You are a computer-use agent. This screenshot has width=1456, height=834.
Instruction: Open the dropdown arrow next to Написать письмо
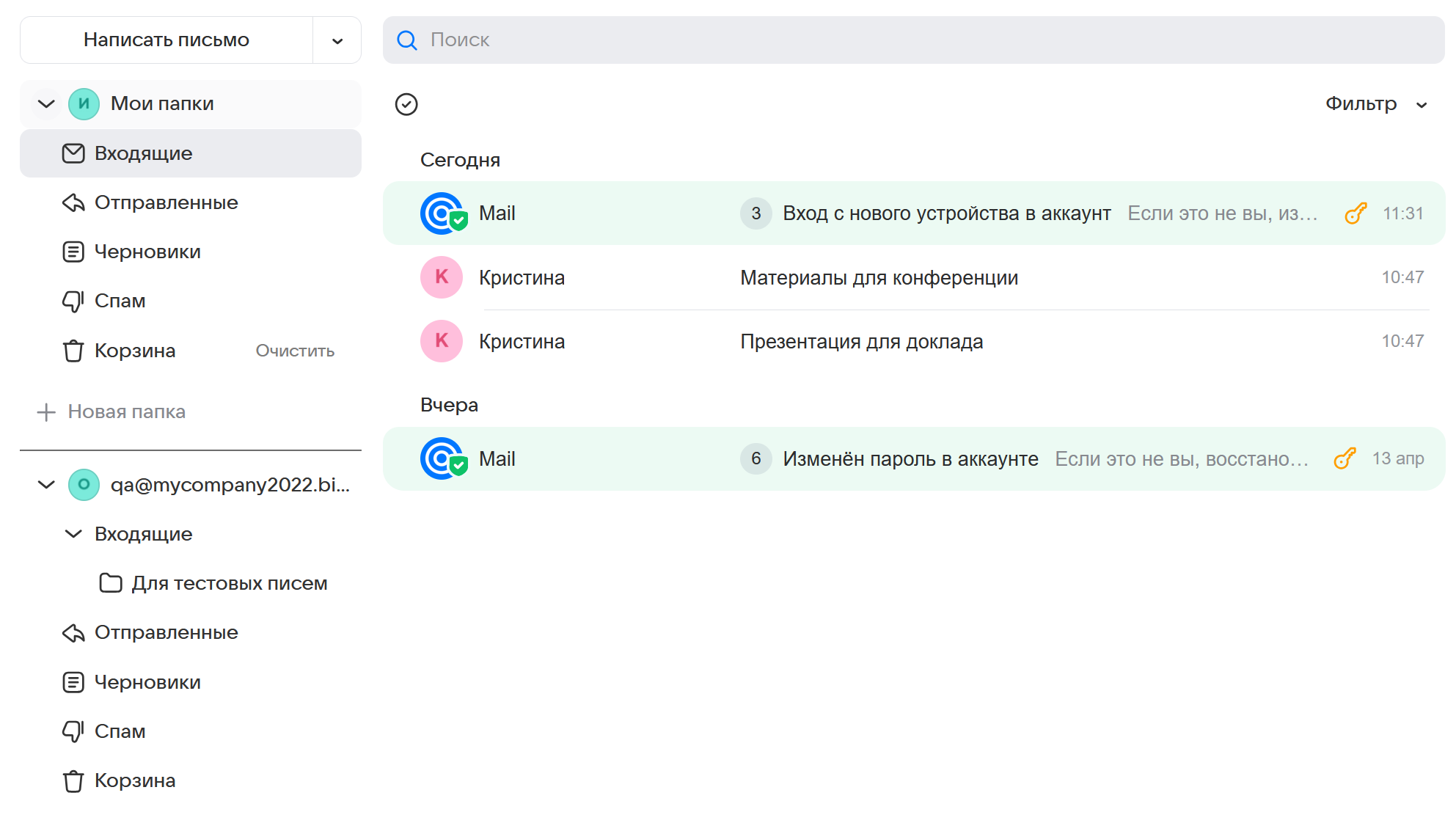coord(337,40)
